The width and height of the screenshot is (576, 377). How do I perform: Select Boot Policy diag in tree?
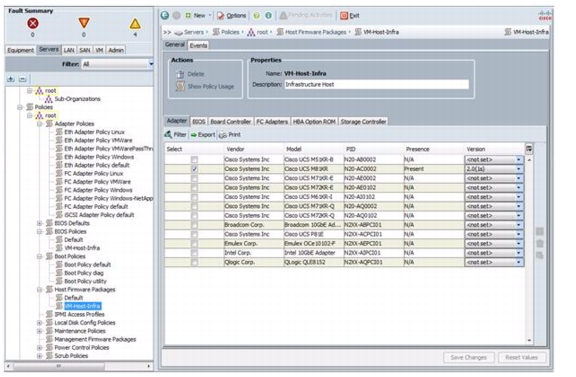(x=84, y=273)
